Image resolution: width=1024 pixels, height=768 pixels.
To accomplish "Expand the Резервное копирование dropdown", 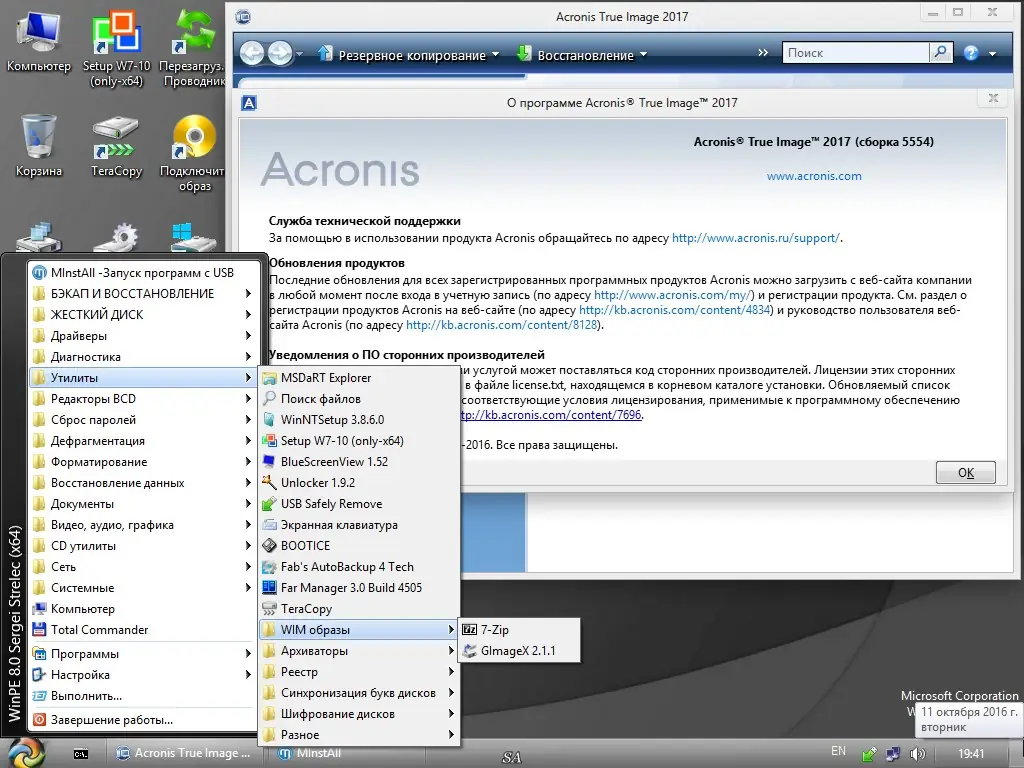I will pos(409,55).
